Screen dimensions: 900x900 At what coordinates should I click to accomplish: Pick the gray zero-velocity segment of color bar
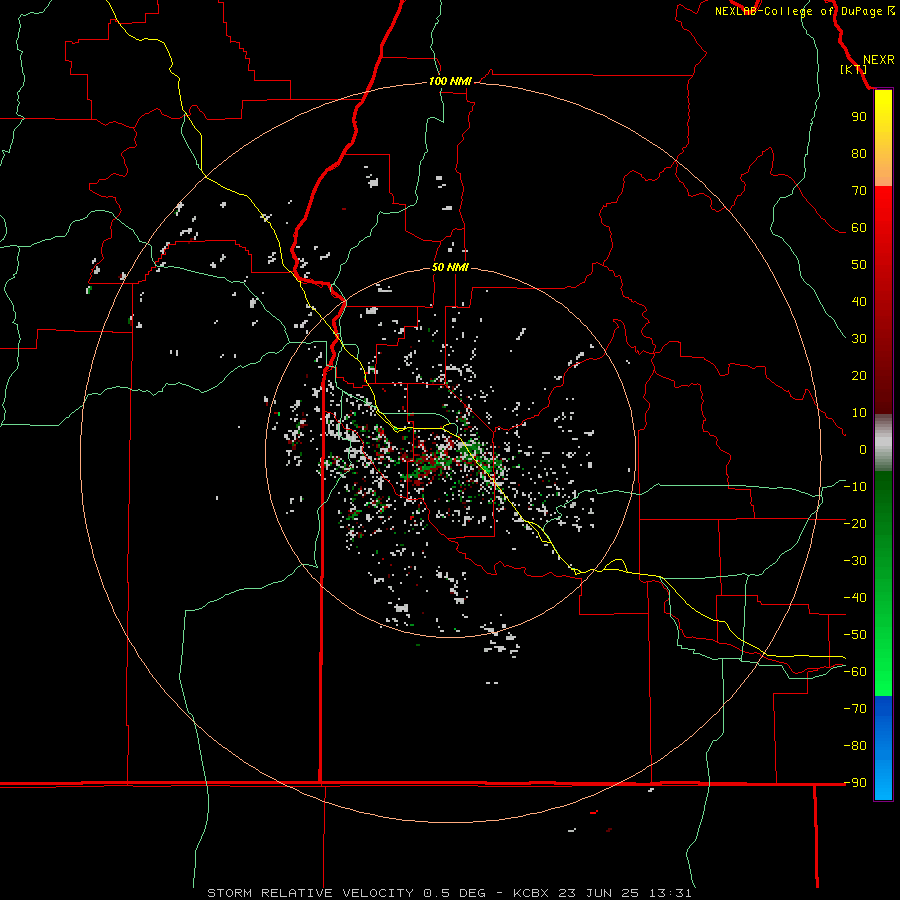pyautogui.click(x=883, y=443)
